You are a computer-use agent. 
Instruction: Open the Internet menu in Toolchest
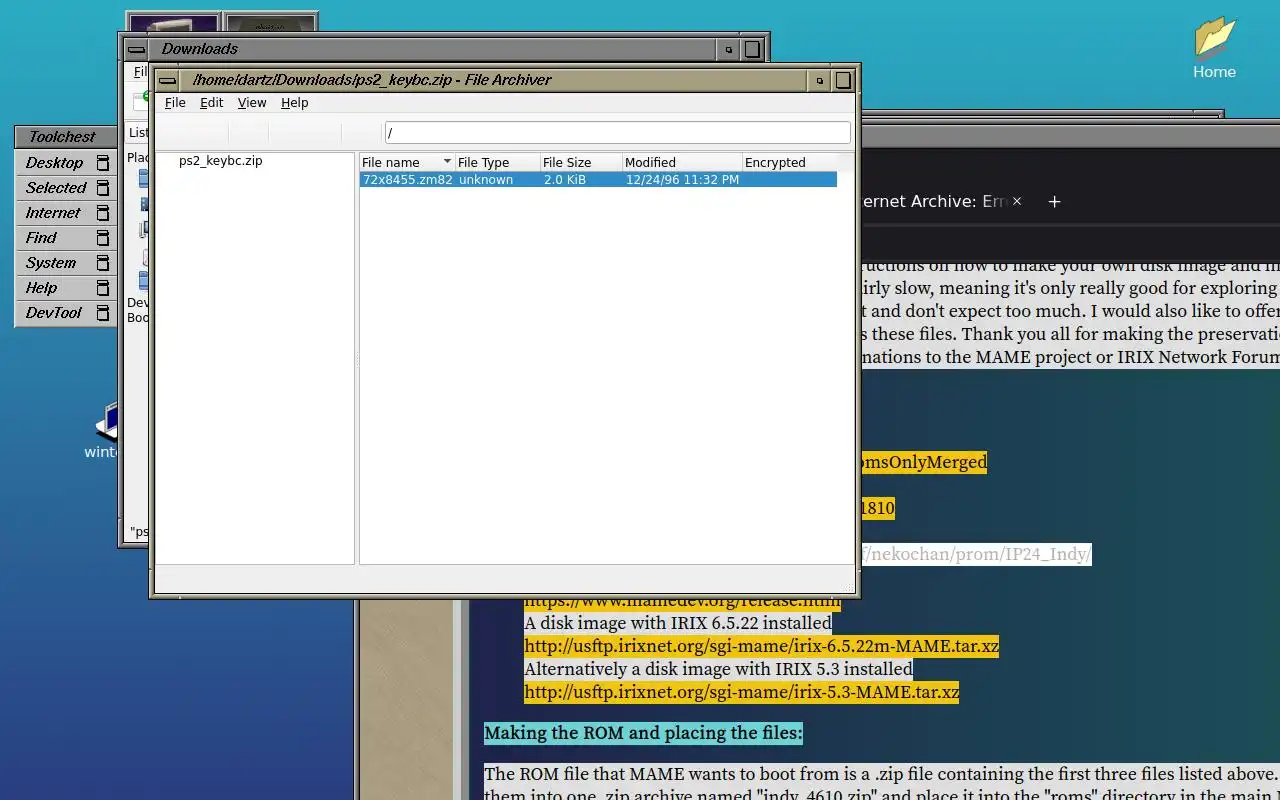[x=66, y=212]
